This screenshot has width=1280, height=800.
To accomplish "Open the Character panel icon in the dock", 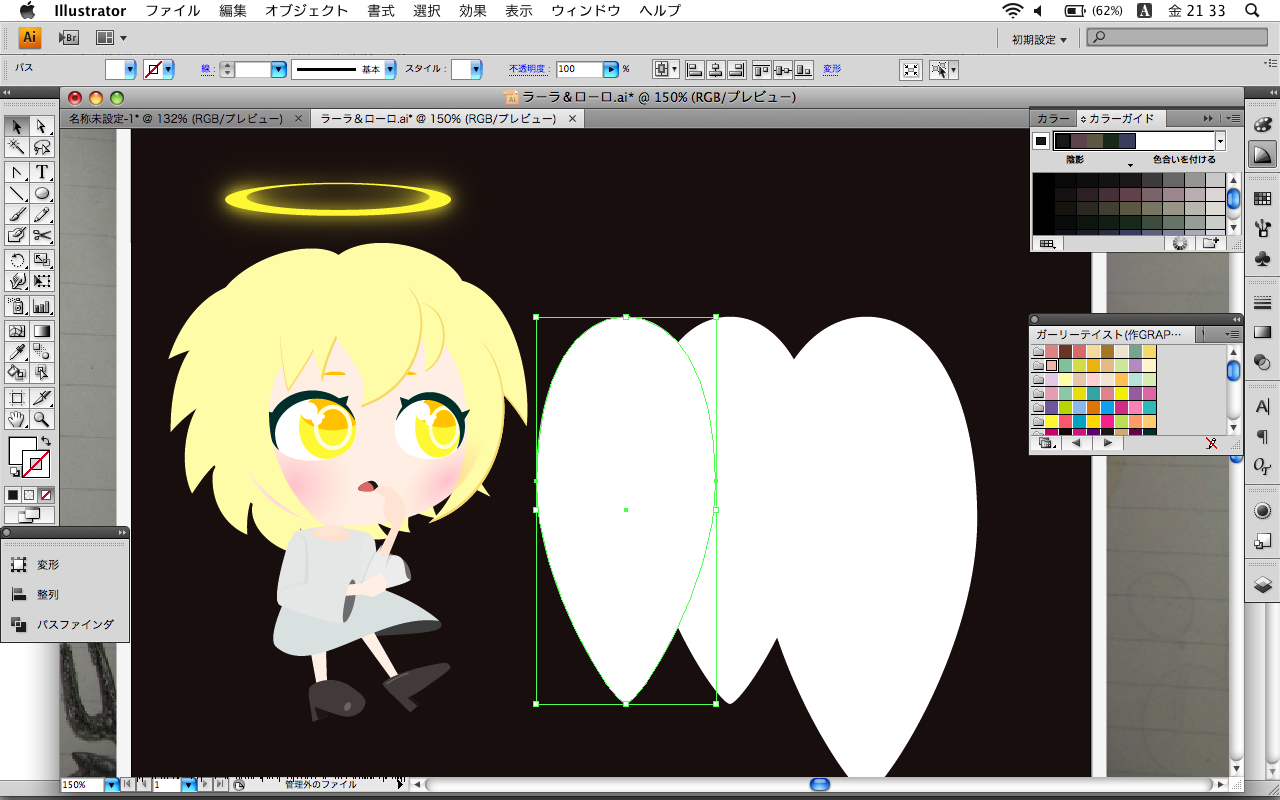I will click(1262, 407).
